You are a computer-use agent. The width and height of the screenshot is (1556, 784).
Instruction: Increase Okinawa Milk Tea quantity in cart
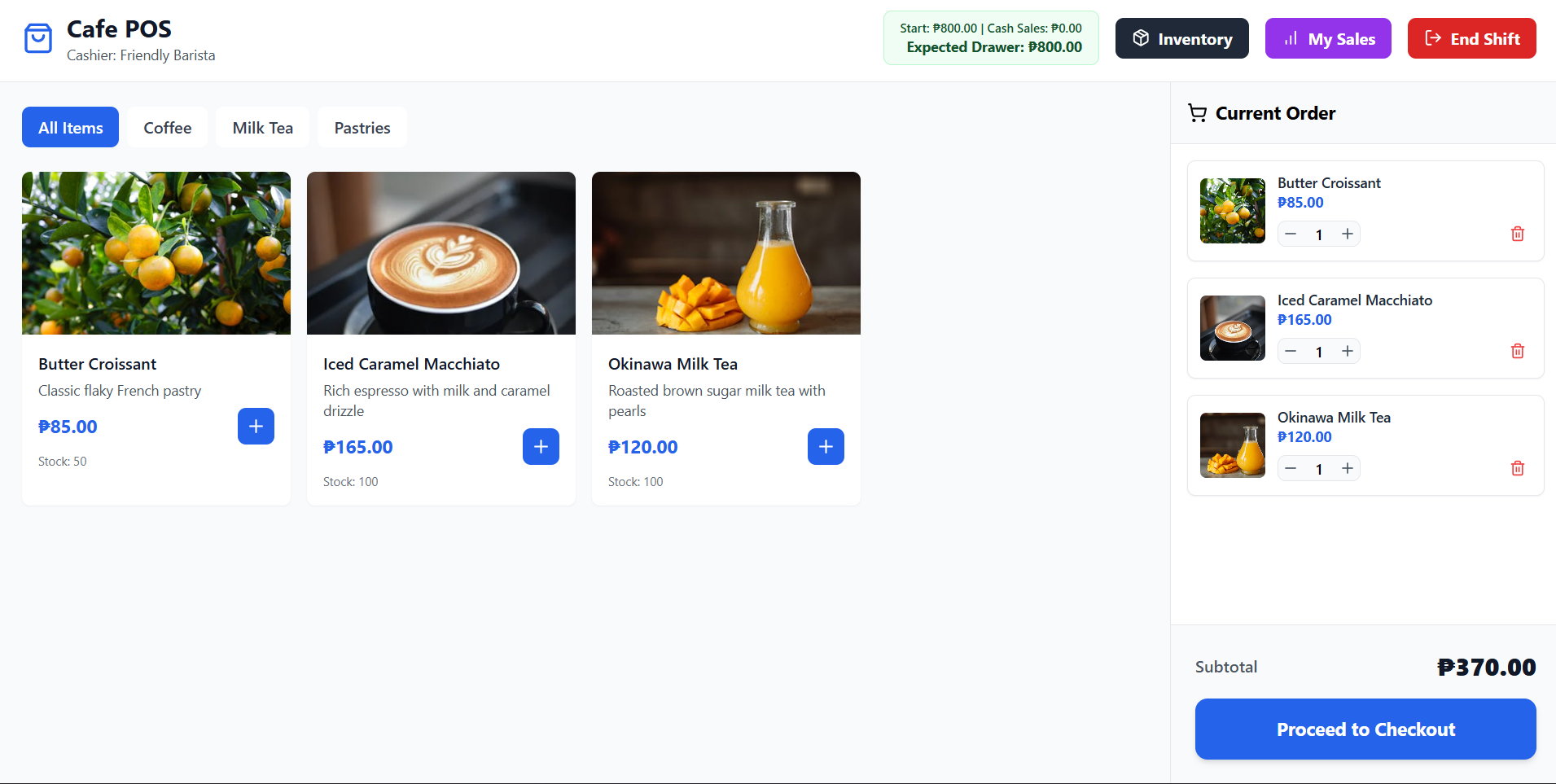point(1348,468)
